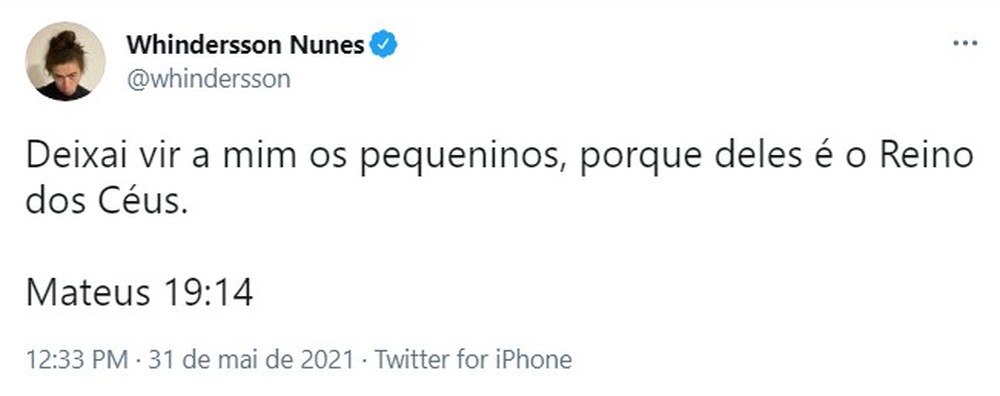Open Whindersson Nunes profile avatar photo
The width and height of the screenshot is (1000, 396).
click(x=65, y=61)
